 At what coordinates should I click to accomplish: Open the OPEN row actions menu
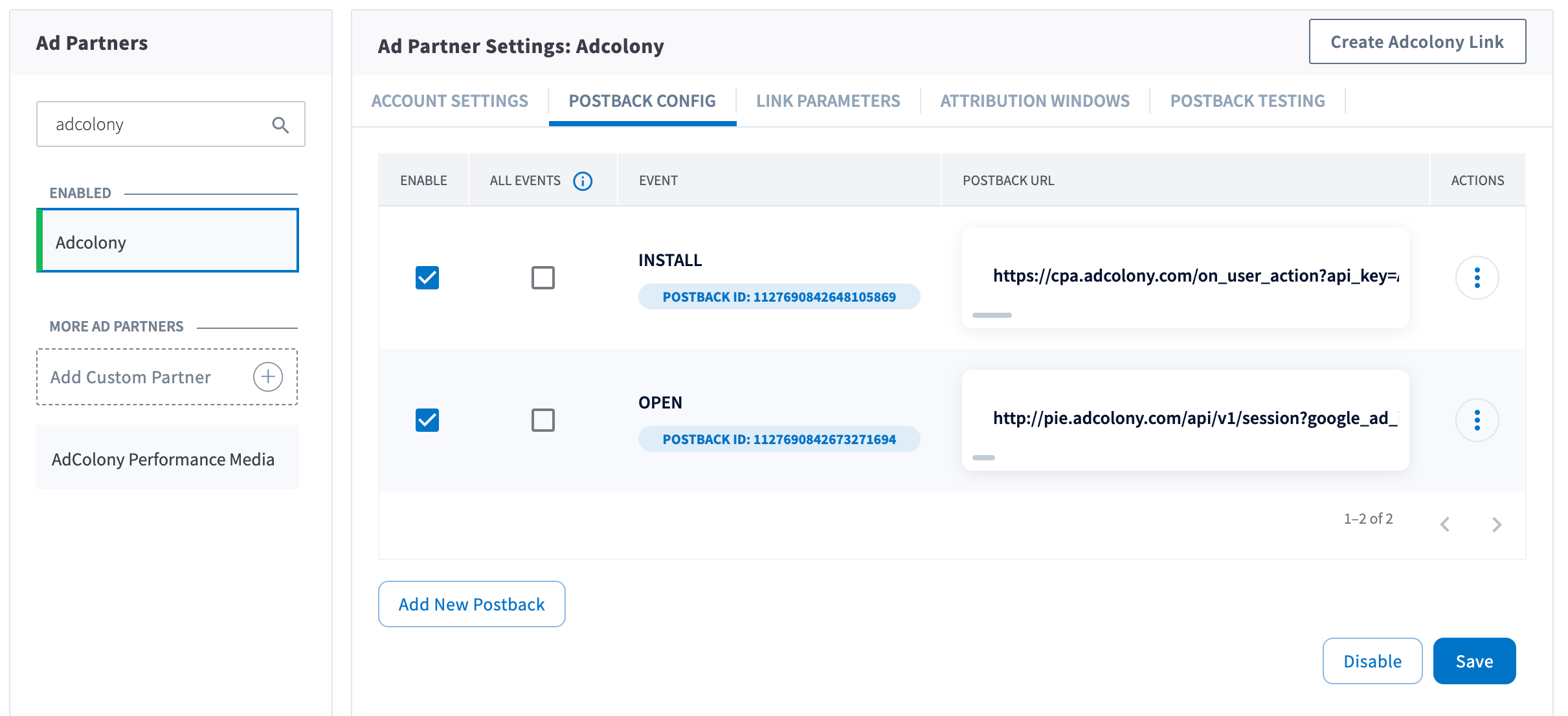pyautogui.click(x=1477, y=420)
